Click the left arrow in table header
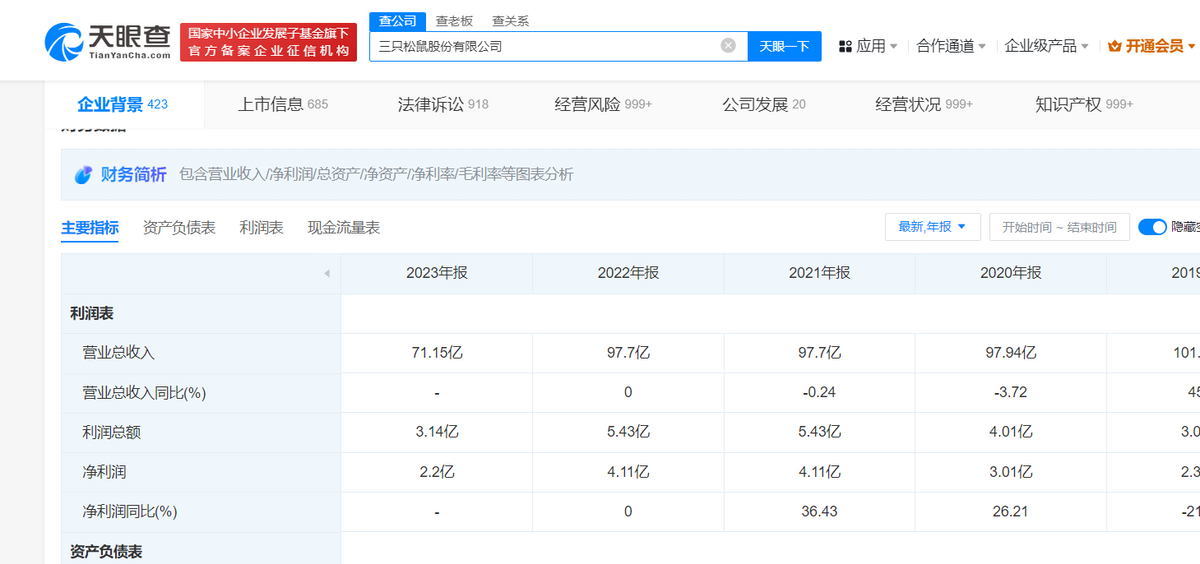Image resolution: width=1200 pixels, height=564 pixels. tap(327, 274)
